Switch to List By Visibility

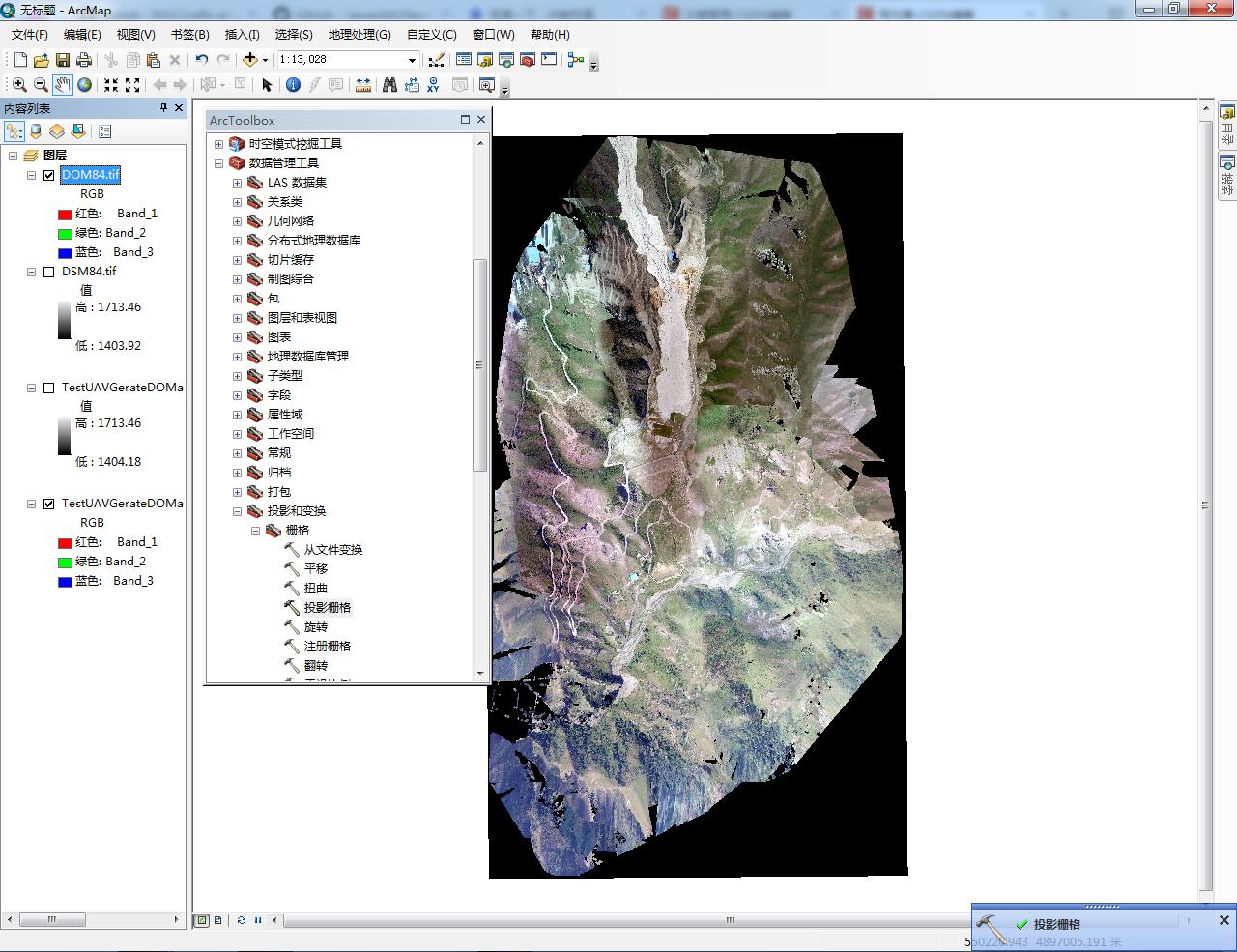[57, 131]
